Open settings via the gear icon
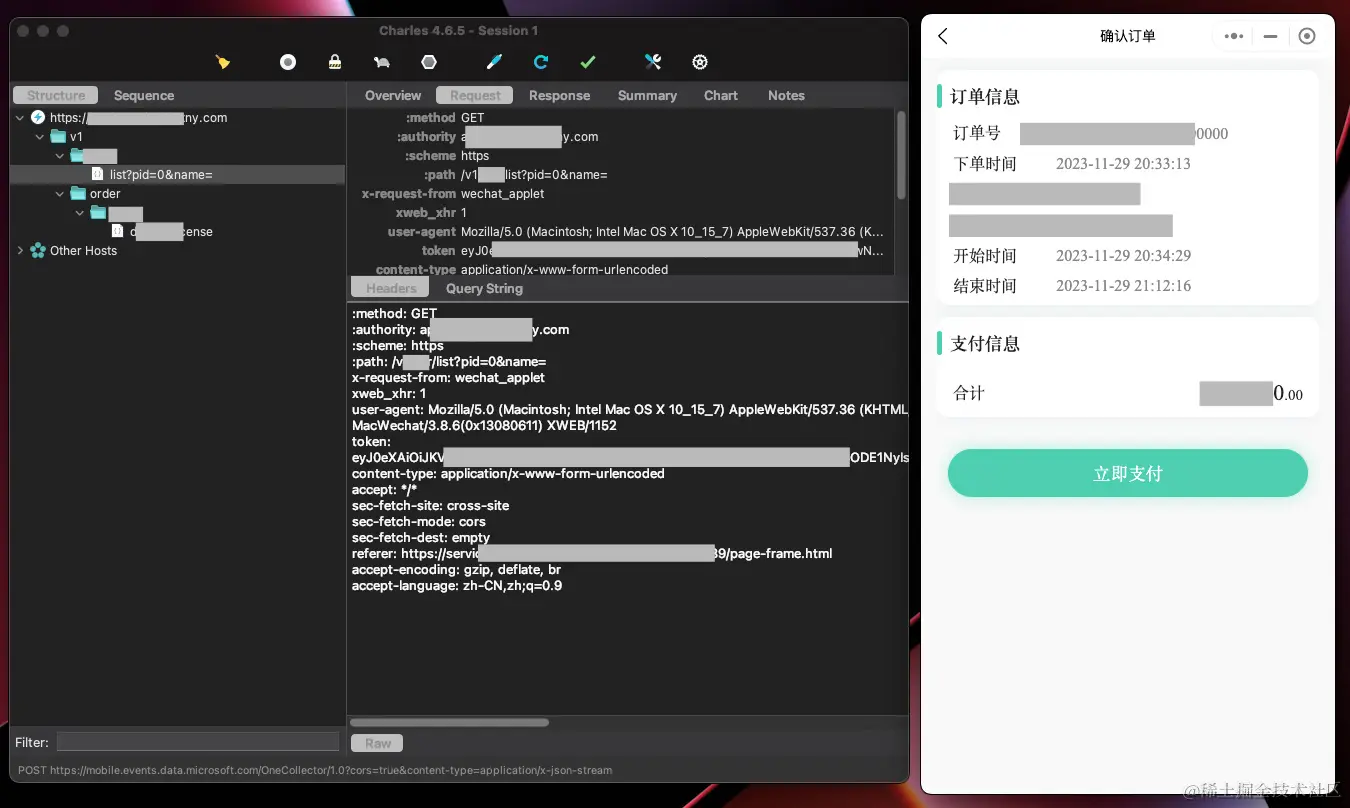This screenshot has width=1350, height=808. pos(699,61)
